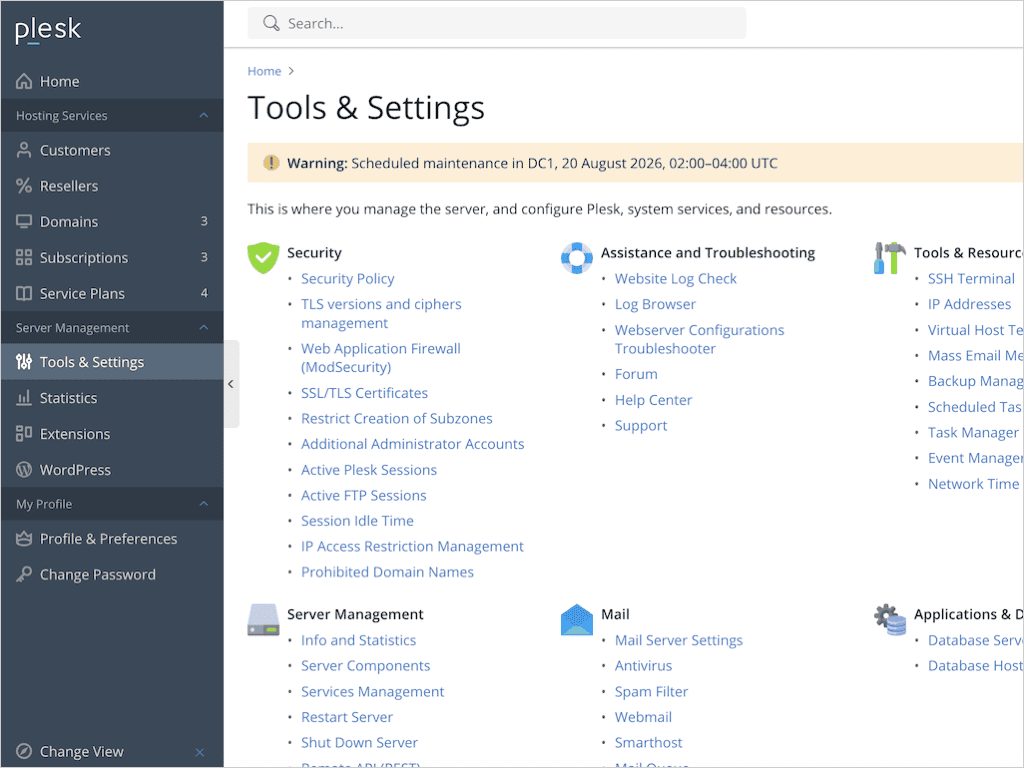1024x768 pixels.
Task: Click the Extensions blocks icon
Action: (x=24, y=434)
